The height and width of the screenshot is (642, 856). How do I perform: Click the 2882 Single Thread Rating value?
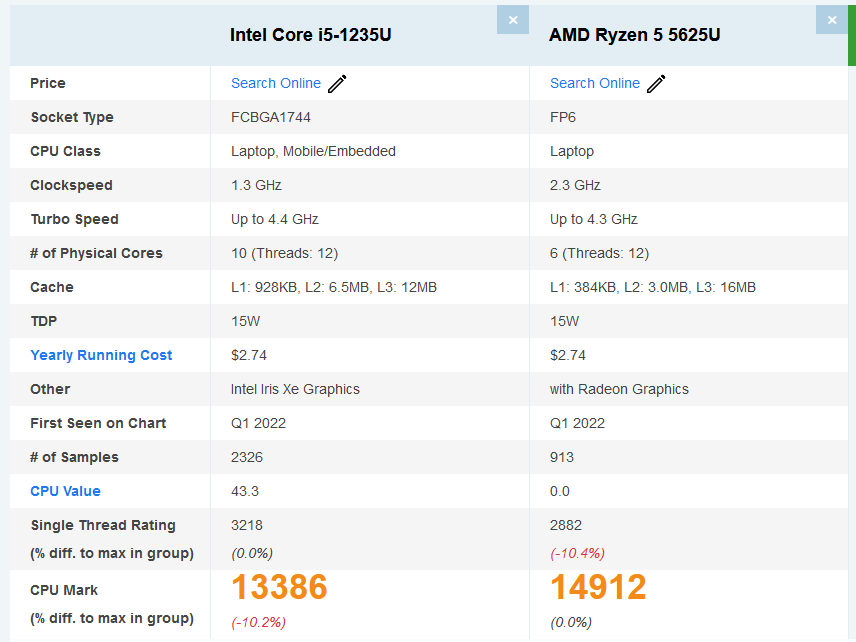566,525
